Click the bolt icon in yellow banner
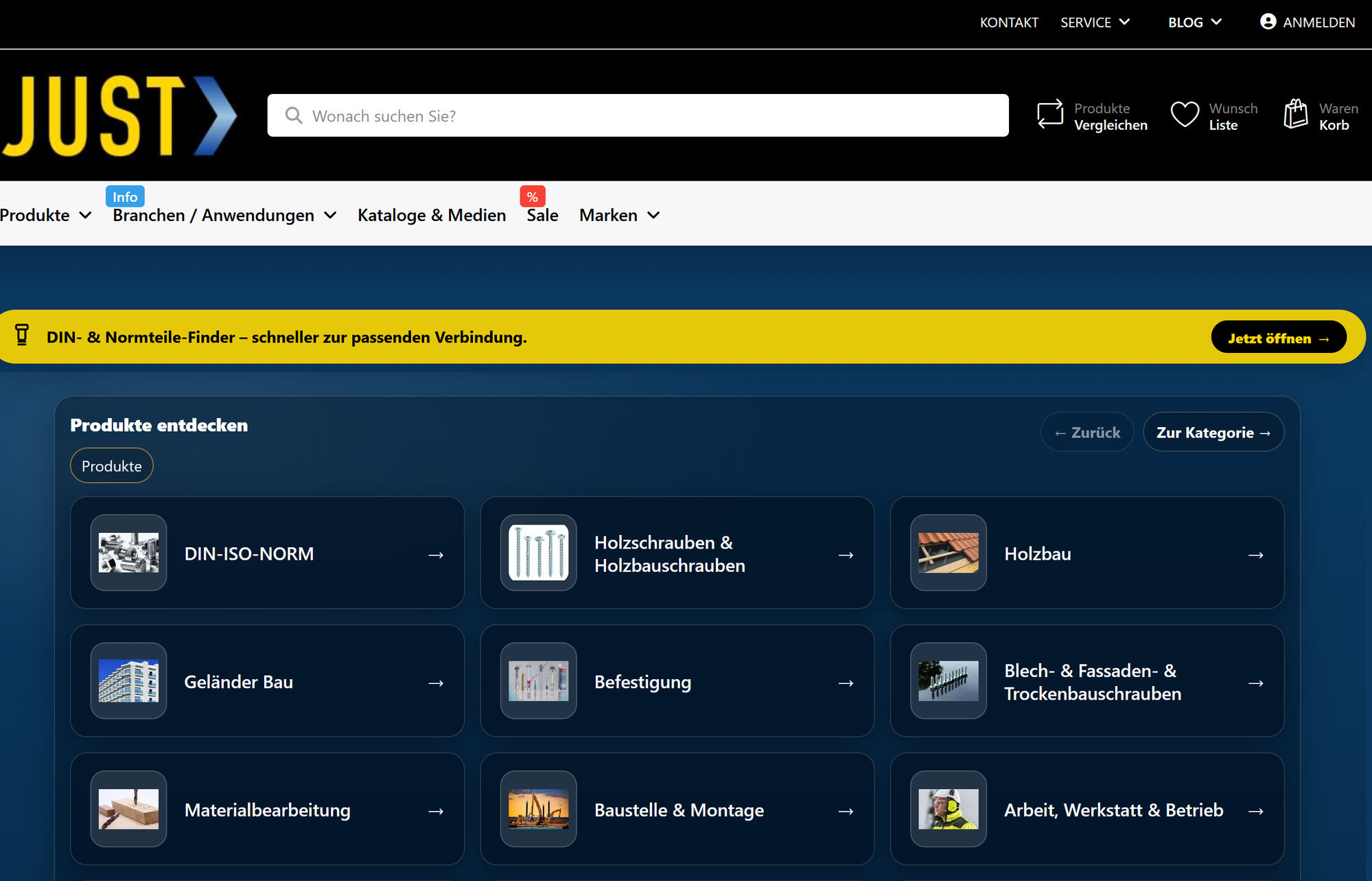This screenshot has width=1372, height=881. click(22, 335)
